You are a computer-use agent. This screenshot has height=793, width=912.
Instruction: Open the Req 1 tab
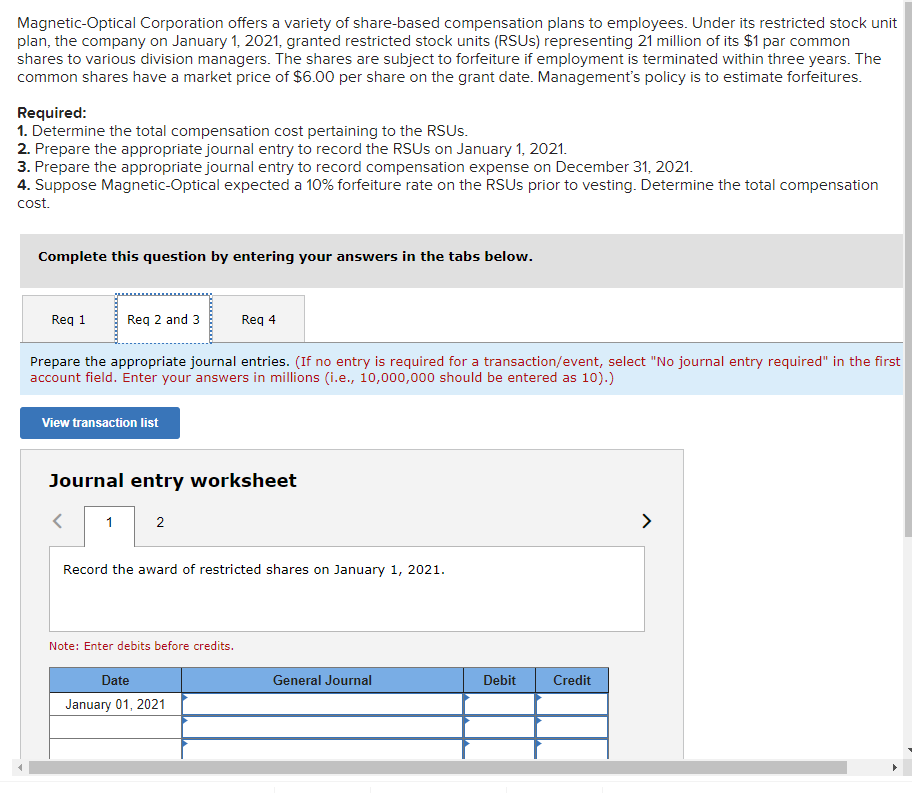click(69, 319)
